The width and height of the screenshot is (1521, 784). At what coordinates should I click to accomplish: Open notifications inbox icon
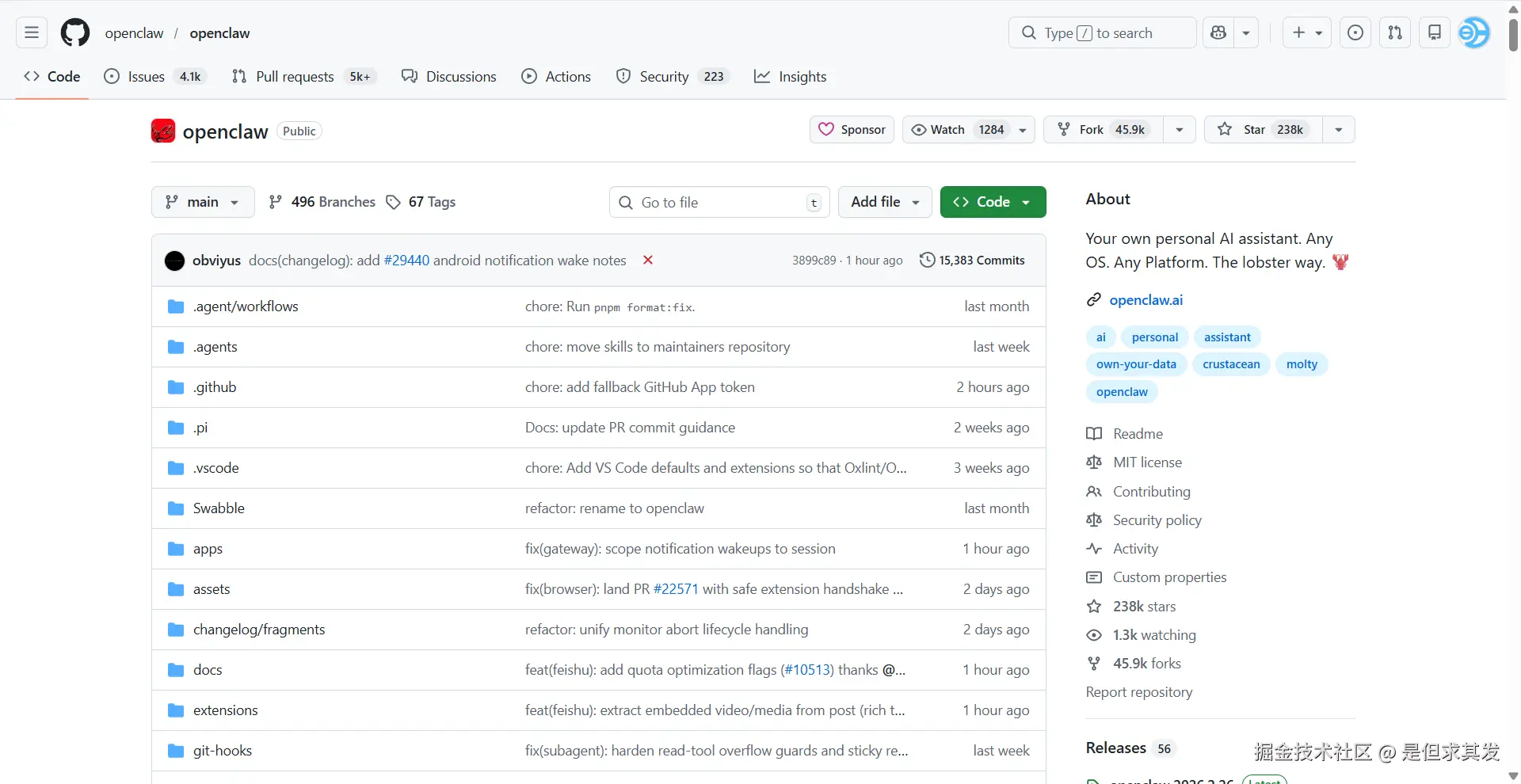pyautogui.click(x=1434, y=32)
